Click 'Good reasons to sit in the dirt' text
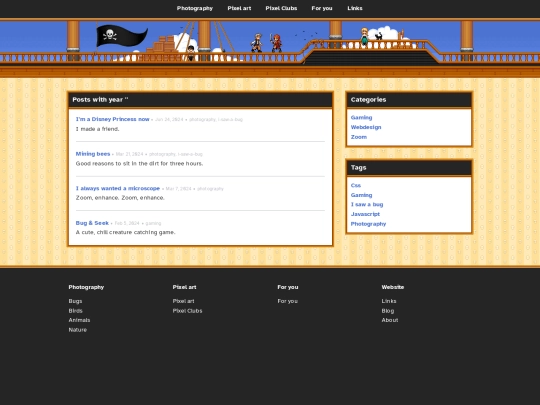The height and width of the screenshot is (405, 540). tap(139, 163)
